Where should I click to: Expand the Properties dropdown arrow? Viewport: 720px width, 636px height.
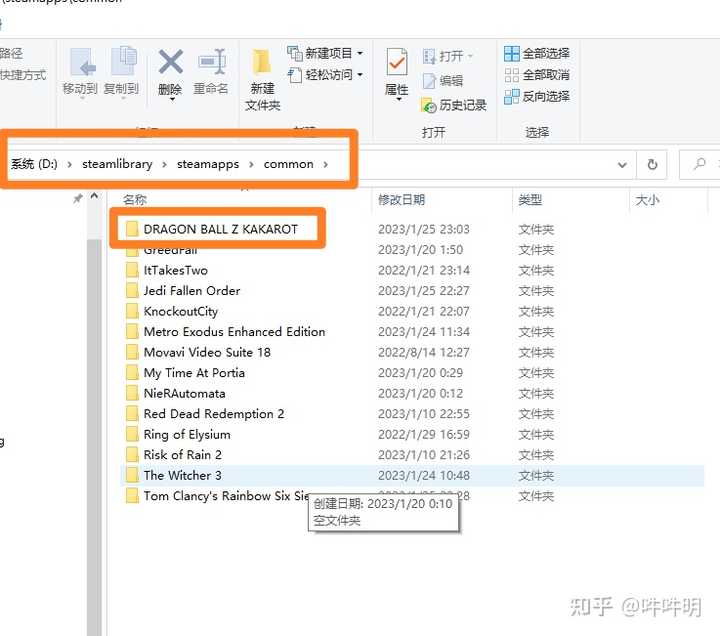(398, 99)
